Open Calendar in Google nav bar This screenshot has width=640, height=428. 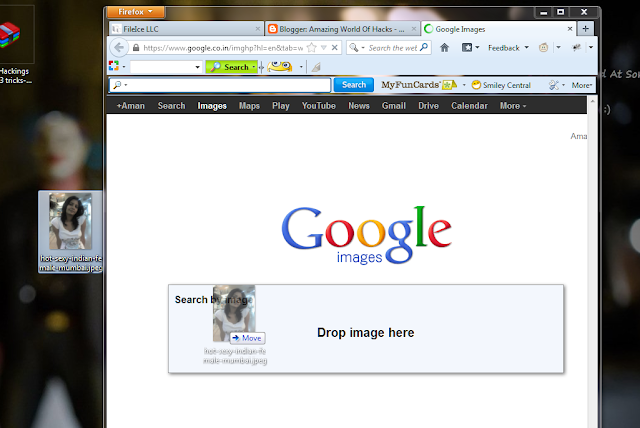469,106
